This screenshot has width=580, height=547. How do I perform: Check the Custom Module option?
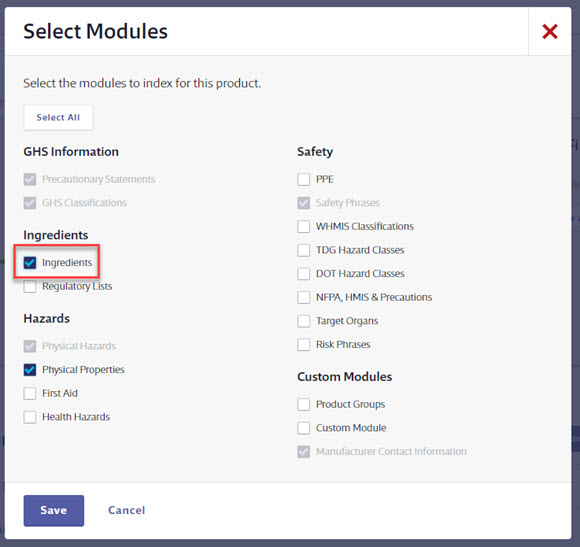[304, 428]
